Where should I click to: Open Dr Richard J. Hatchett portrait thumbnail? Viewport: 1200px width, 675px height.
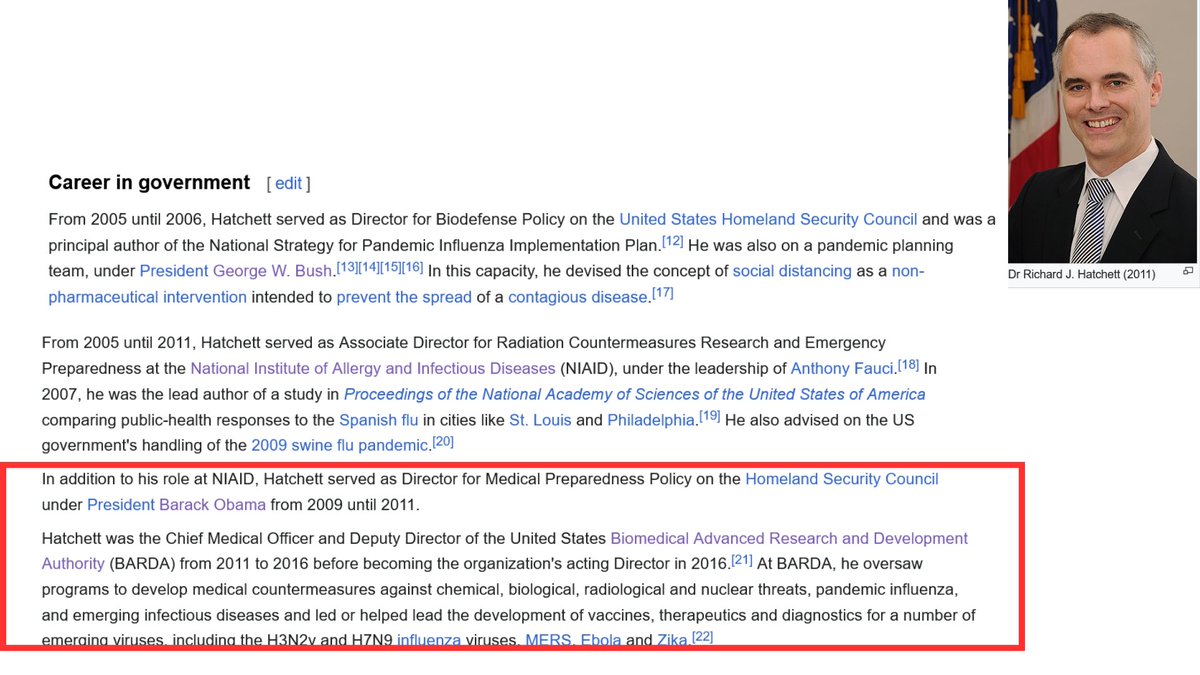[1102, 132]
